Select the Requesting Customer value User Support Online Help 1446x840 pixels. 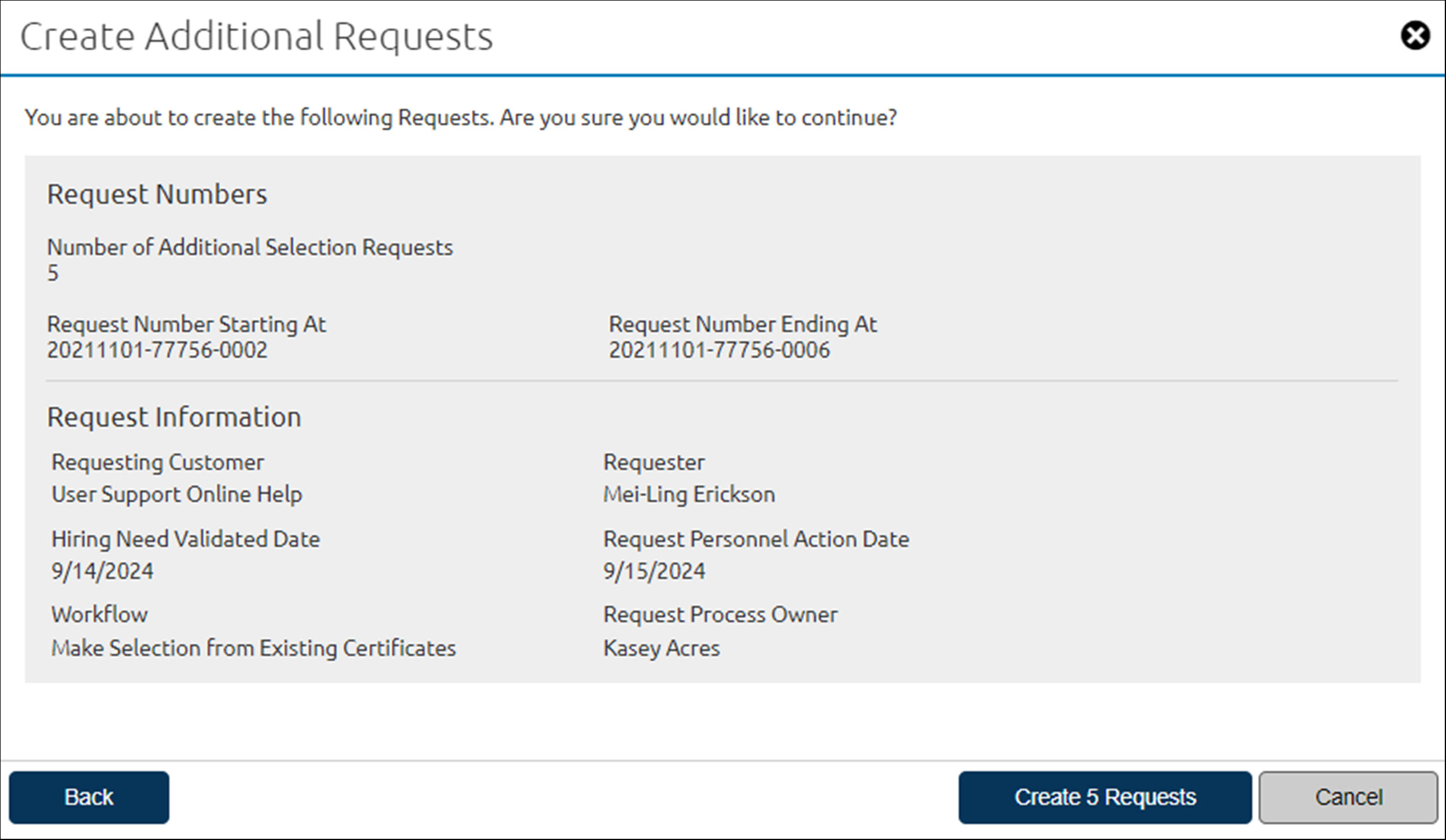pyautogui.click(x=176, y=494)
